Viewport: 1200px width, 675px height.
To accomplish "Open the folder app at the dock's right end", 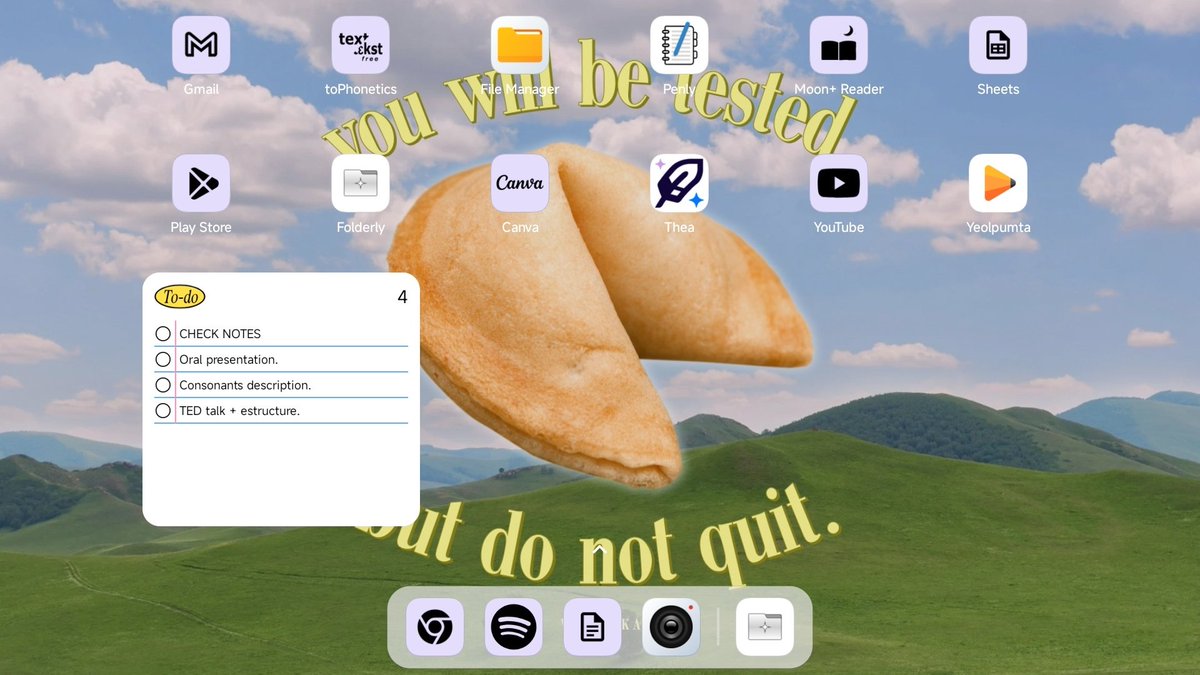I will click(765, 627).
